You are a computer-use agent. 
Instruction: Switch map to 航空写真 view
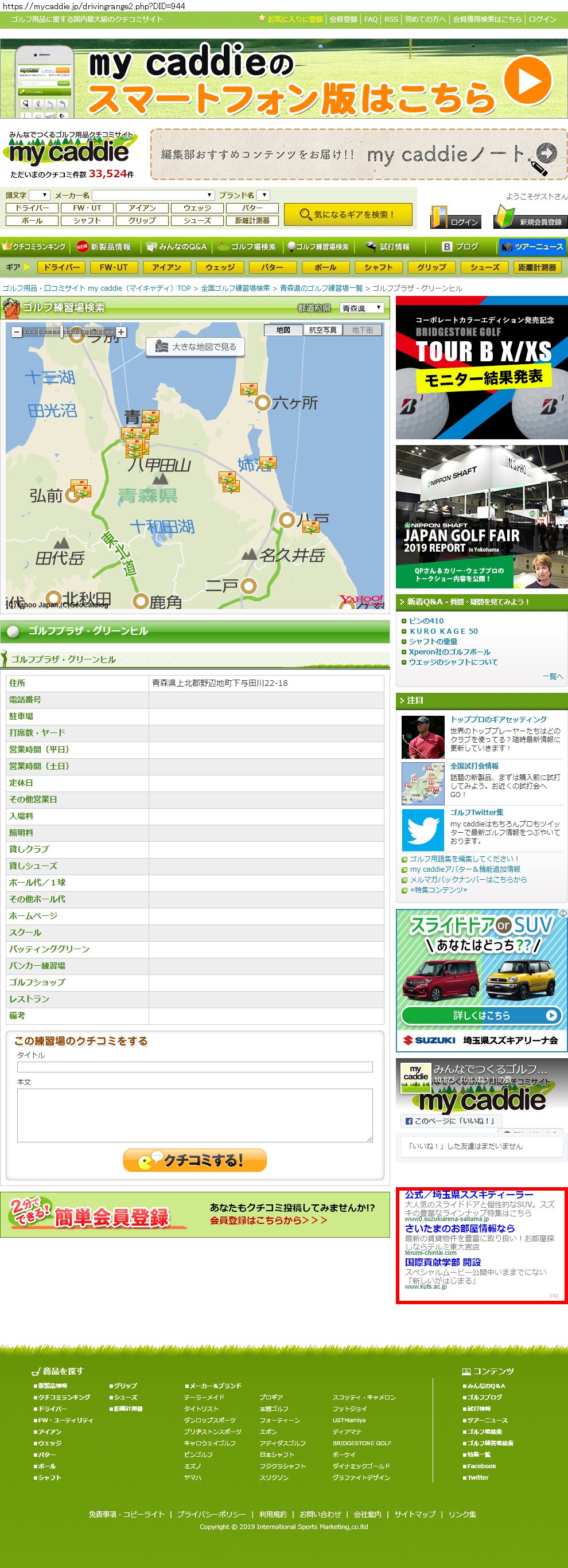(x=322, y=330)
